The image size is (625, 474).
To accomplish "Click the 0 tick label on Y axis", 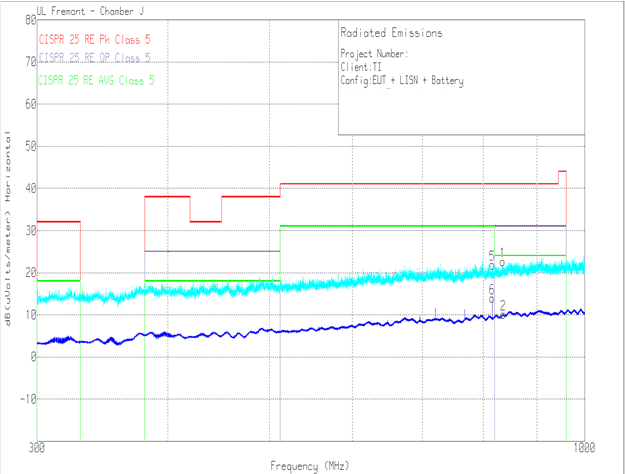I will (x=30, y=357).
